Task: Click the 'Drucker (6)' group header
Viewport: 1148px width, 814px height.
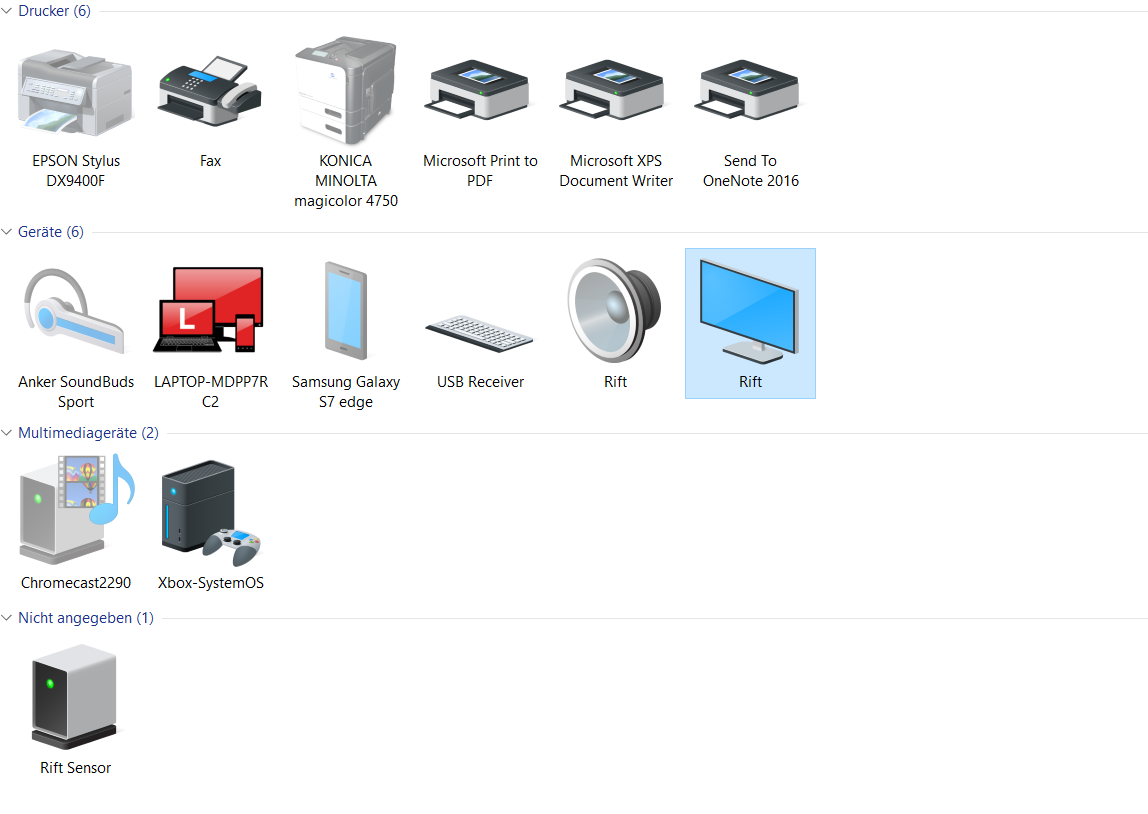Action: coord(55,11)
